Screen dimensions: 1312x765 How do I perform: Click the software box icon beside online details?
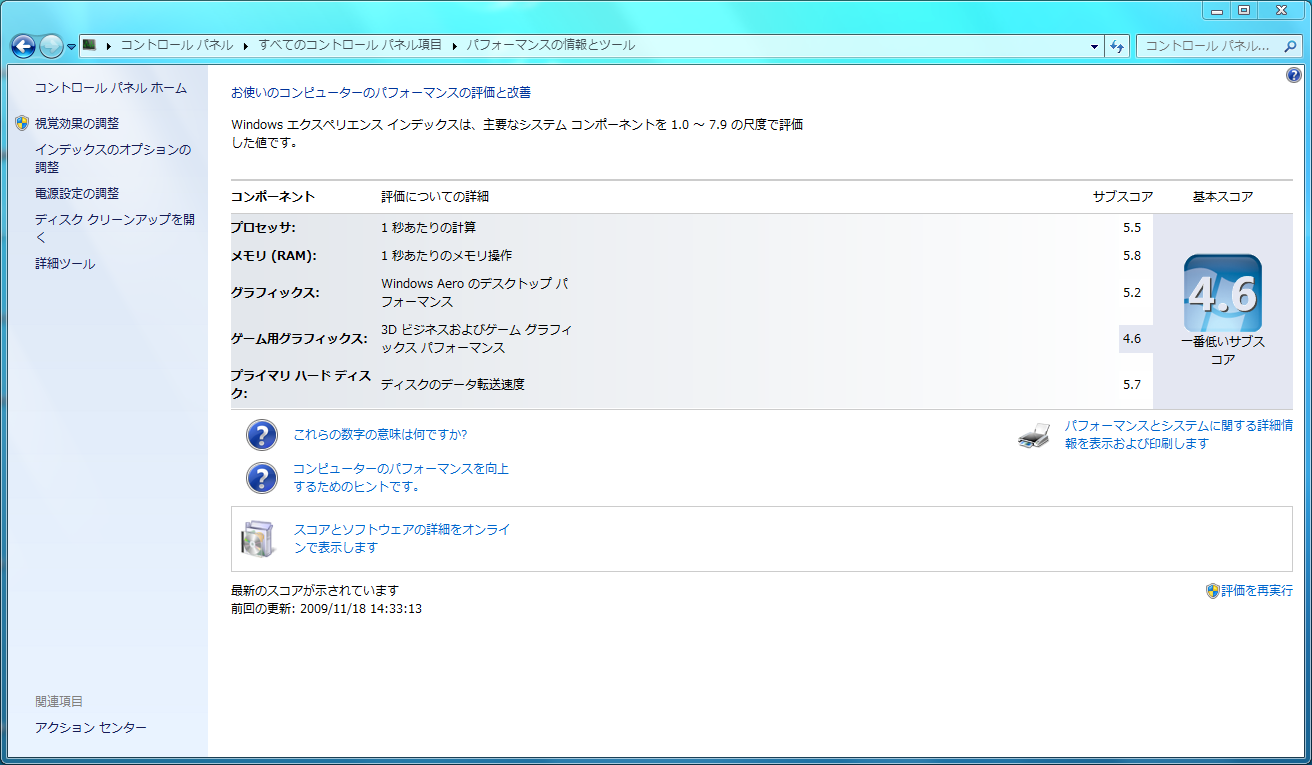(257, 539)
